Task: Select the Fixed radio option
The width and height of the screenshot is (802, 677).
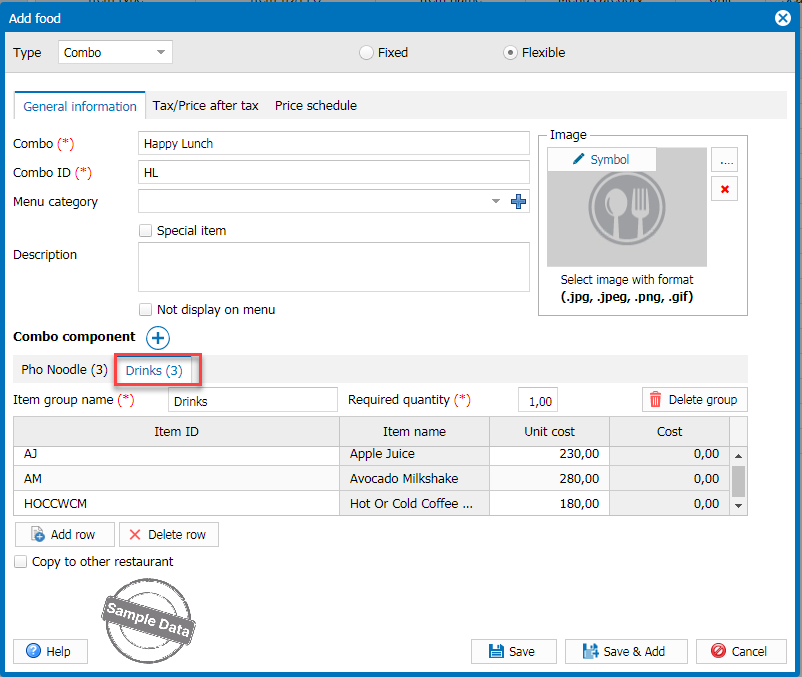Action: click(366, 53)
